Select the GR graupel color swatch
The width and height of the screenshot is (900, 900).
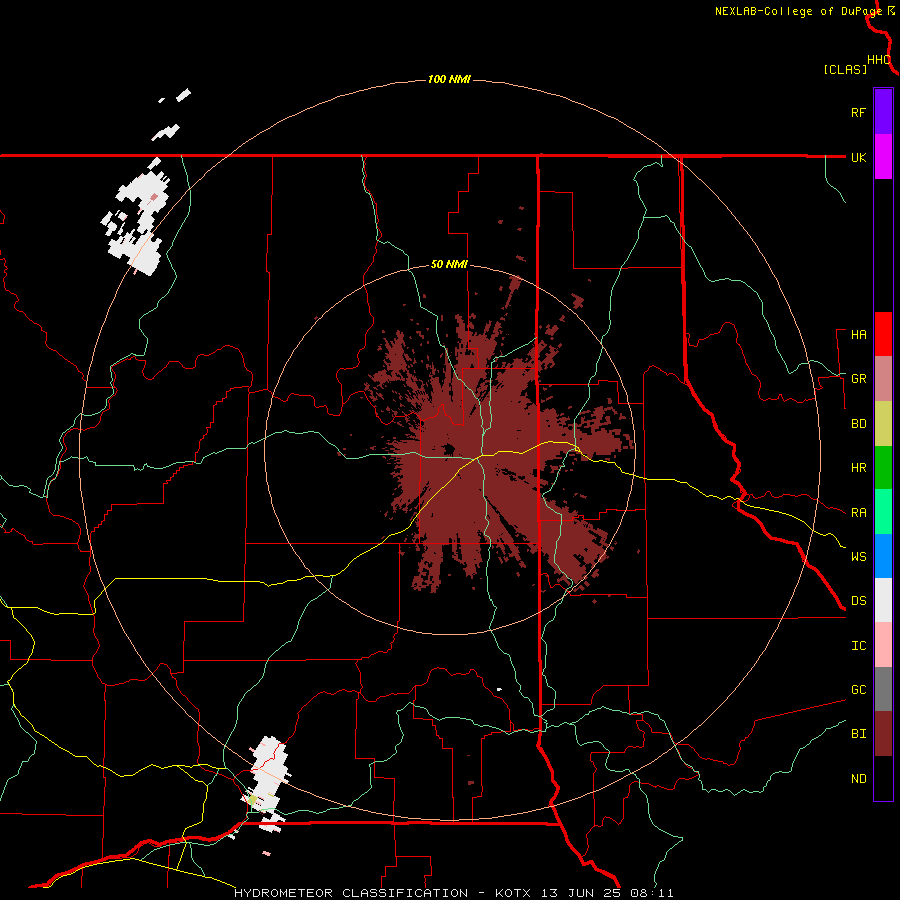883,379
